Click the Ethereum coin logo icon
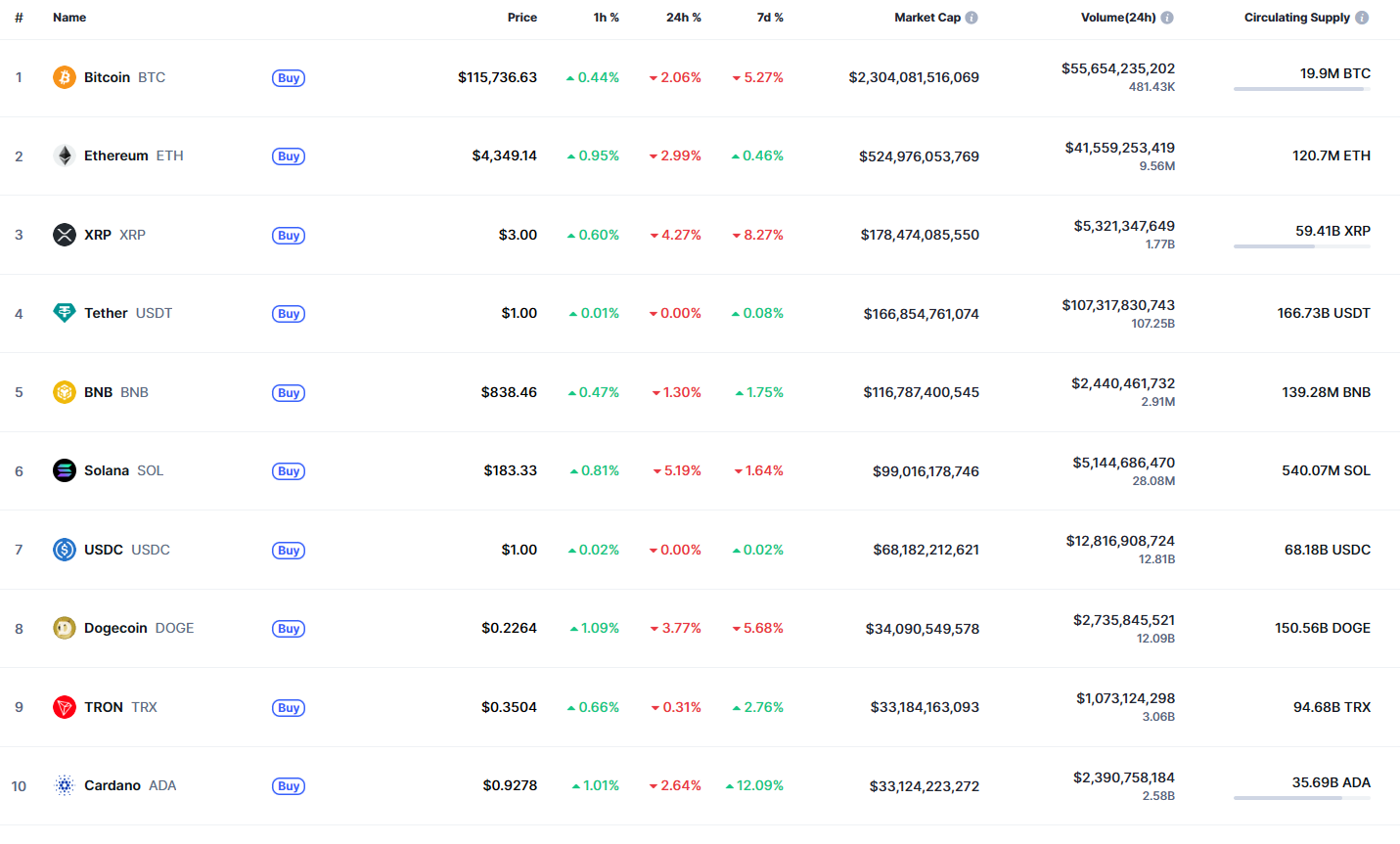The image size is (1400, 844). (65, 155)
